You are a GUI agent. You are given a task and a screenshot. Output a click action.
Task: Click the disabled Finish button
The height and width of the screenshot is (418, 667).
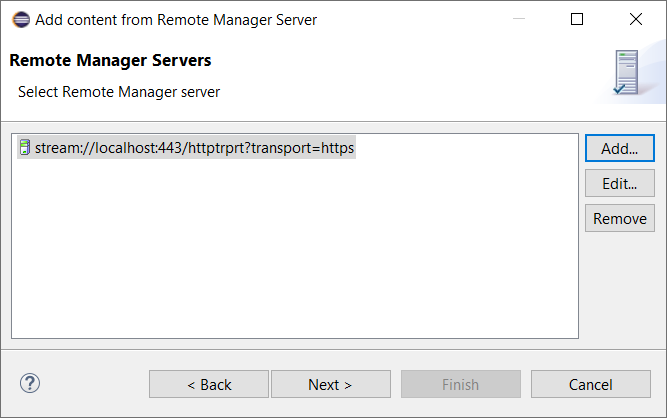(x=460, y=384)
